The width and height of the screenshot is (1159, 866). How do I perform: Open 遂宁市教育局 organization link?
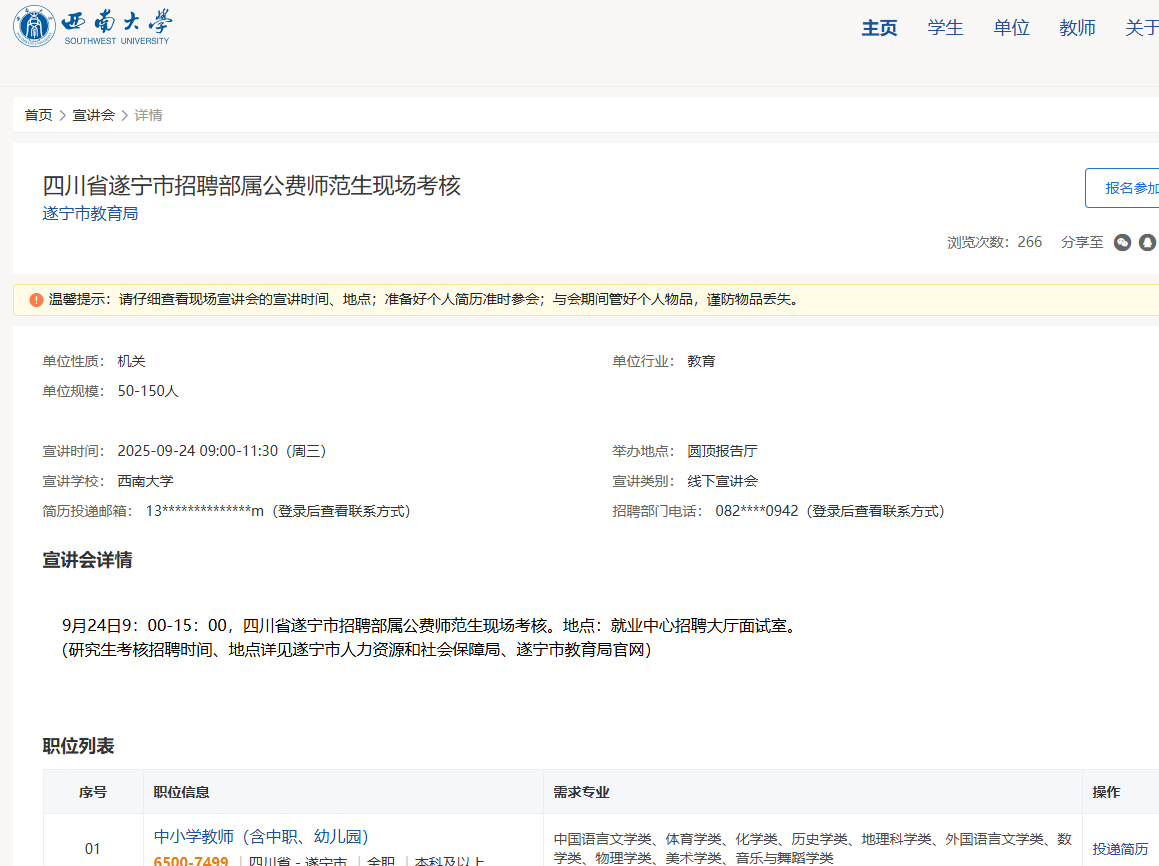pos(90,214)
